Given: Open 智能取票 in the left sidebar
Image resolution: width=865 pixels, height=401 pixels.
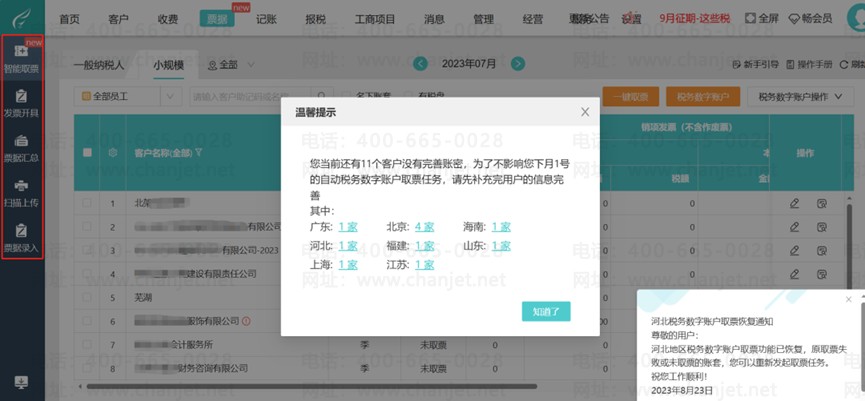Looking at the screenshot, I should 21,59.
